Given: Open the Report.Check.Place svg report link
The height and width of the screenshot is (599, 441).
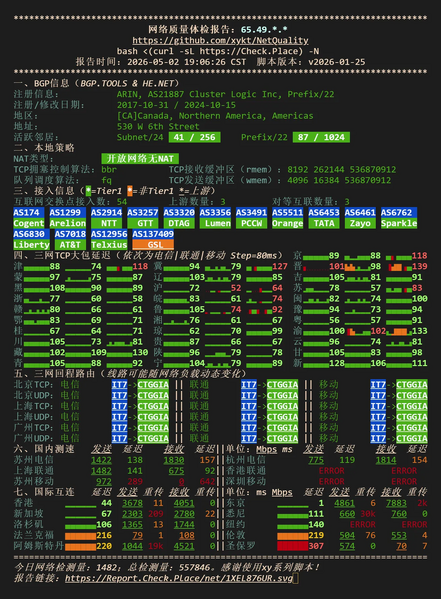Looking at the screenshot, I should pyautogui.click(x=179, y=578).
